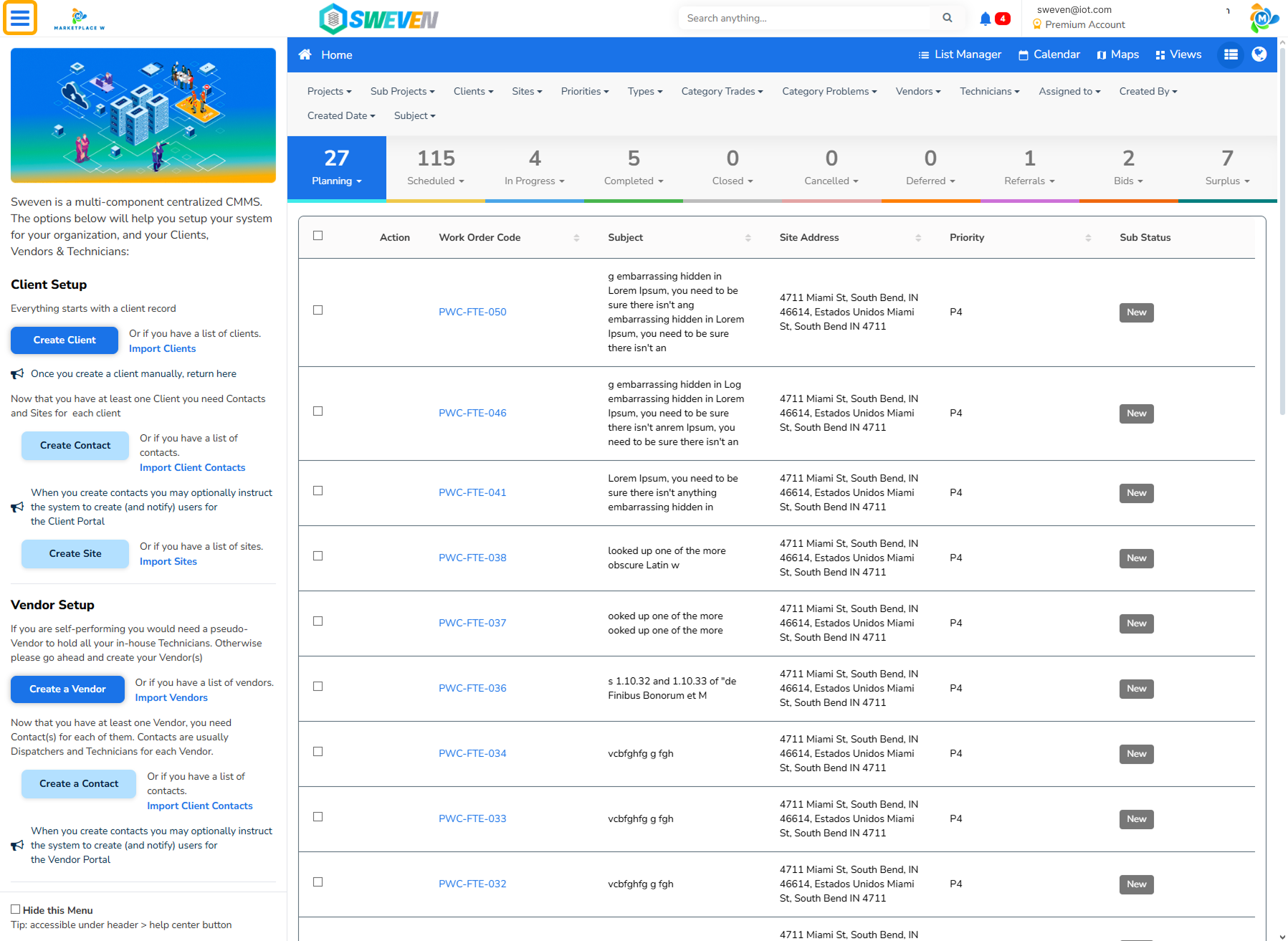
Task: Click the CMMS illustration banner
Action: pyautogui.click(x=143, y=115)
